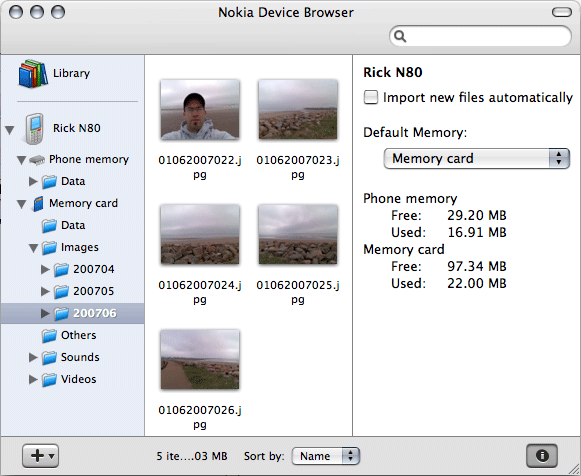The image size is (581, 476).
Task: Open the Library books icon
Action: (33, 73)
